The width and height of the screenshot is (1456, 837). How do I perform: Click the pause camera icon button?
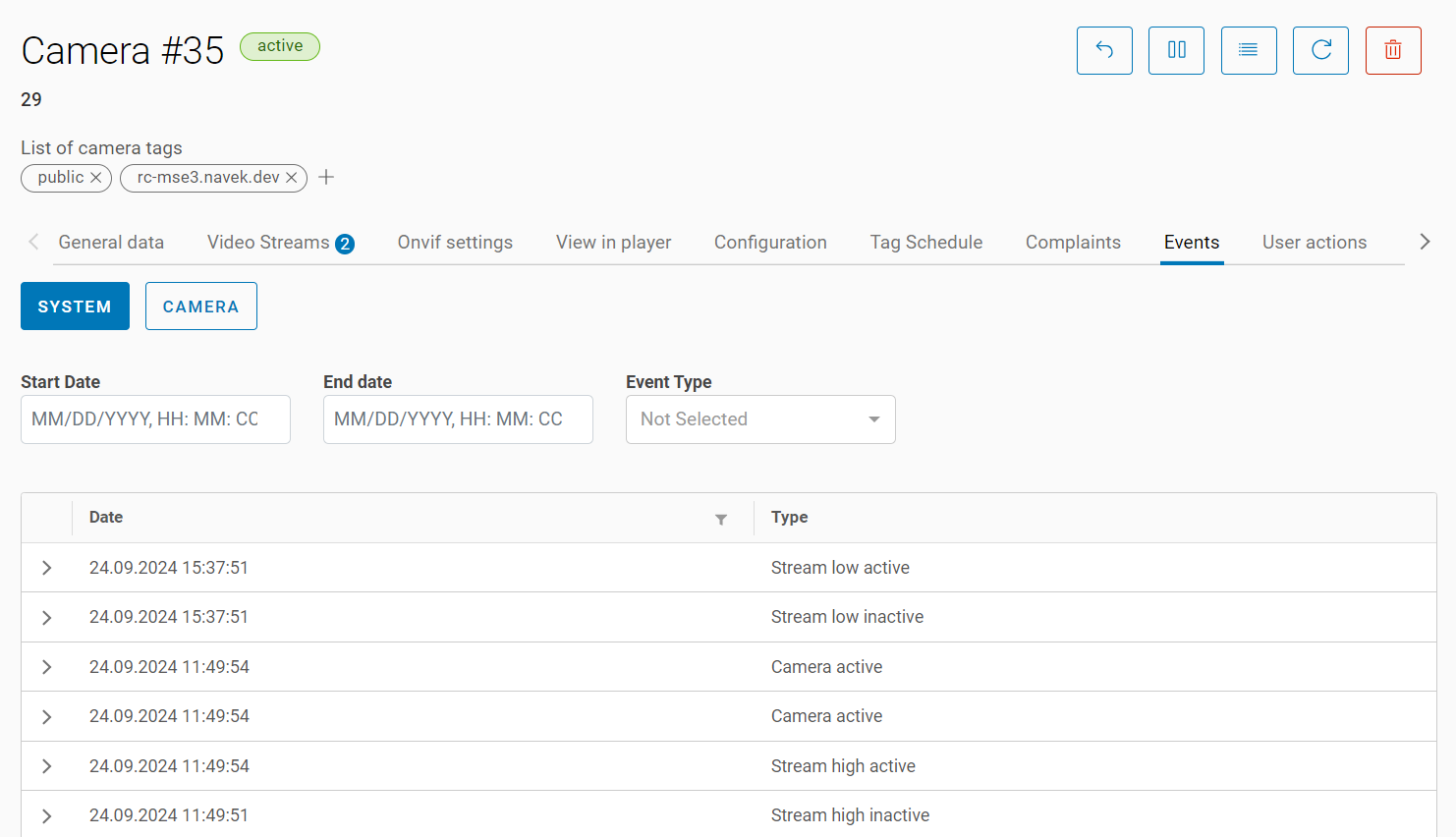[1176, 50]
